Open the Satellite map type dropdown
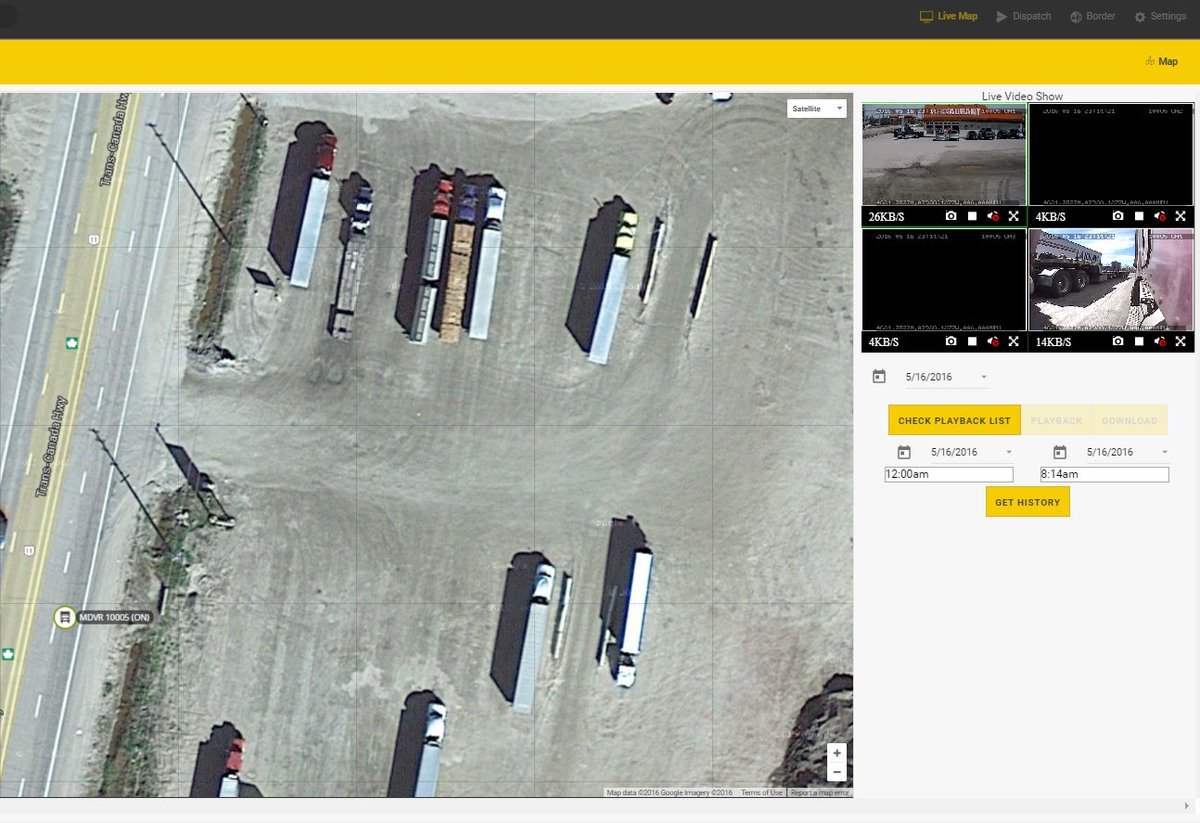The width and height of the screenshot is (1200, 823). click(817, 108)
